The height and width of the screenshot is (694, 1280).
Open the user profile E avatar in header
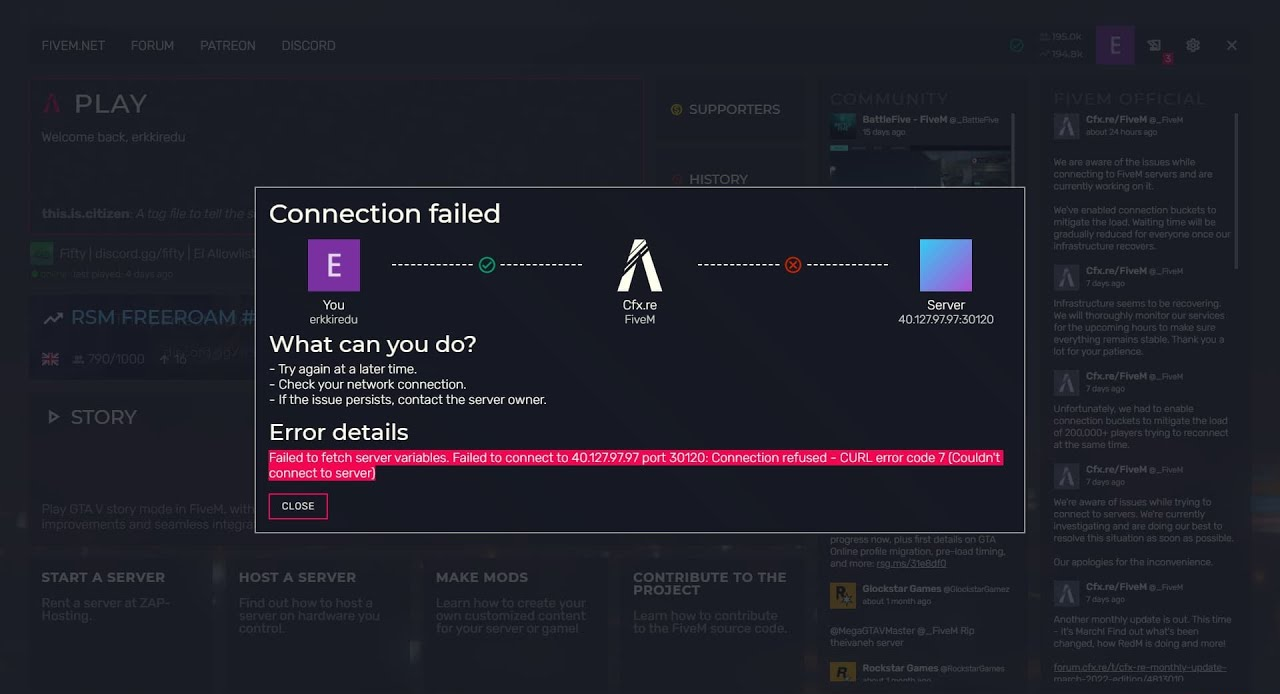coord(1115,45)
